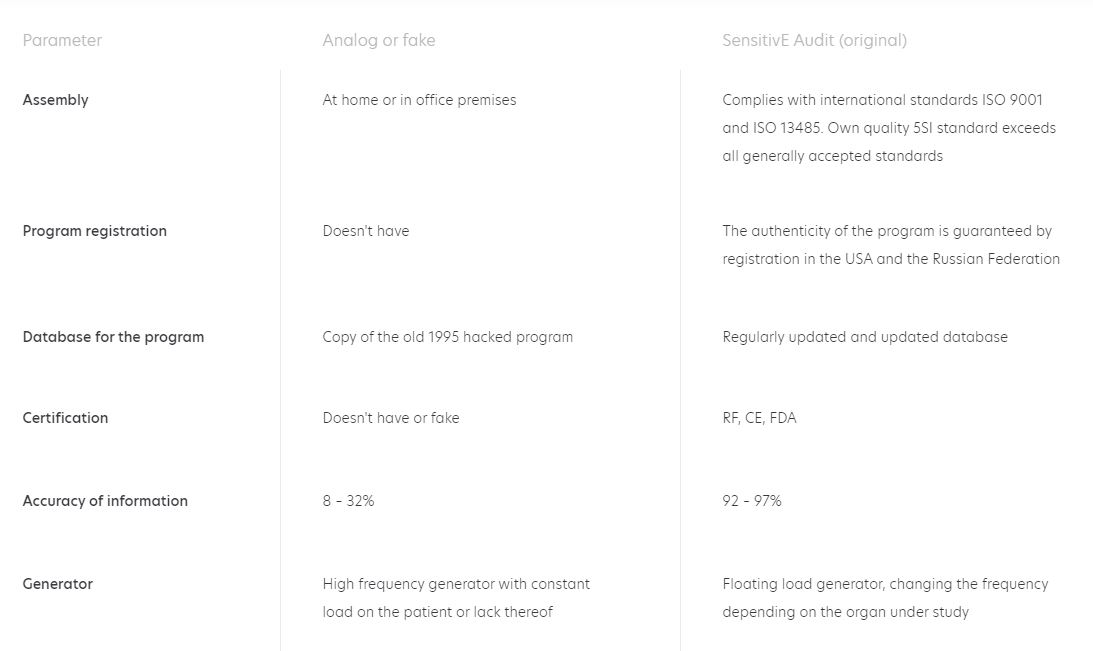
Task: Click the 'RF, CE, FDA' certification cell
Action: [x=759, y=418]
